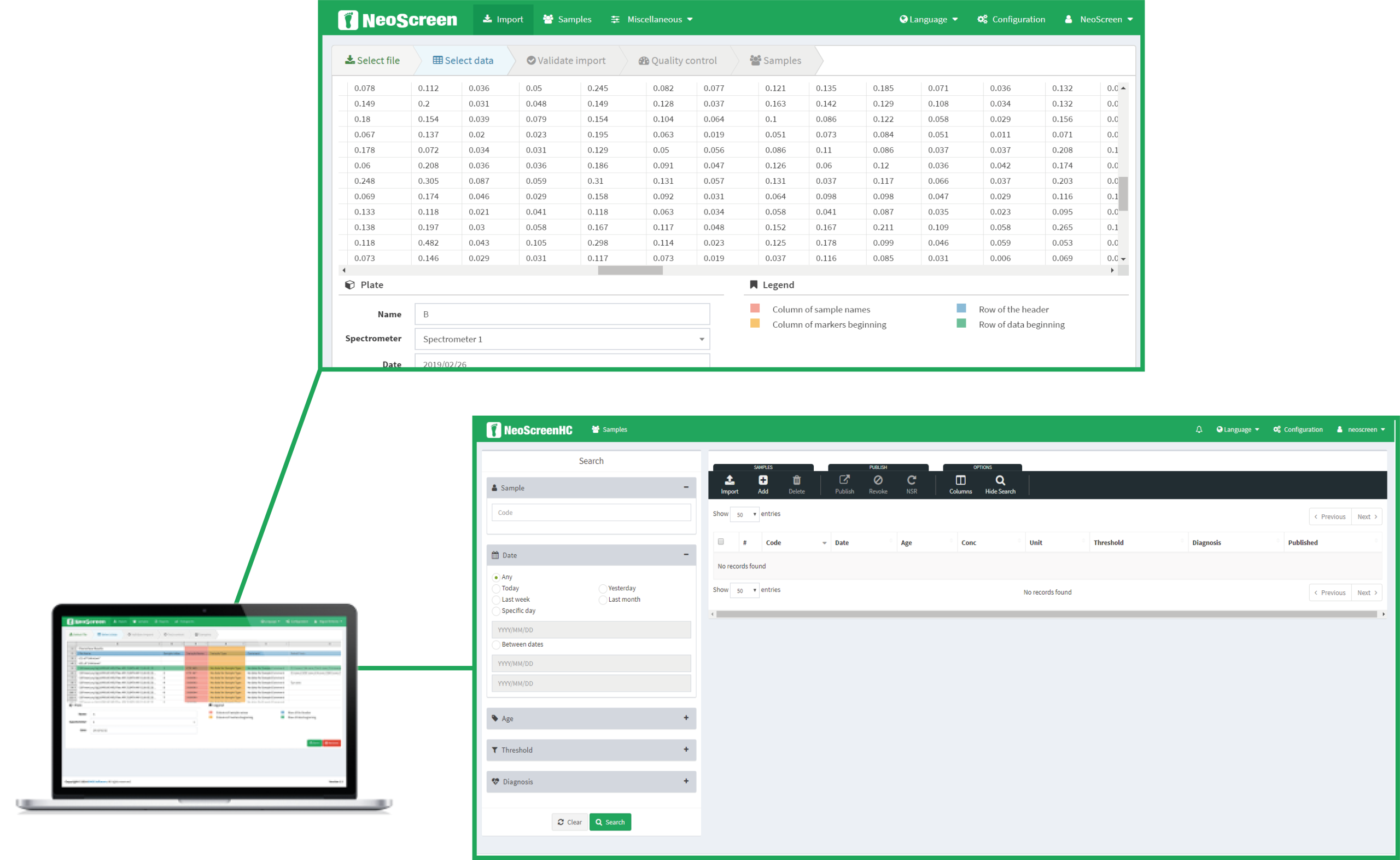Click the cell value 0.482

pos(428,243)
